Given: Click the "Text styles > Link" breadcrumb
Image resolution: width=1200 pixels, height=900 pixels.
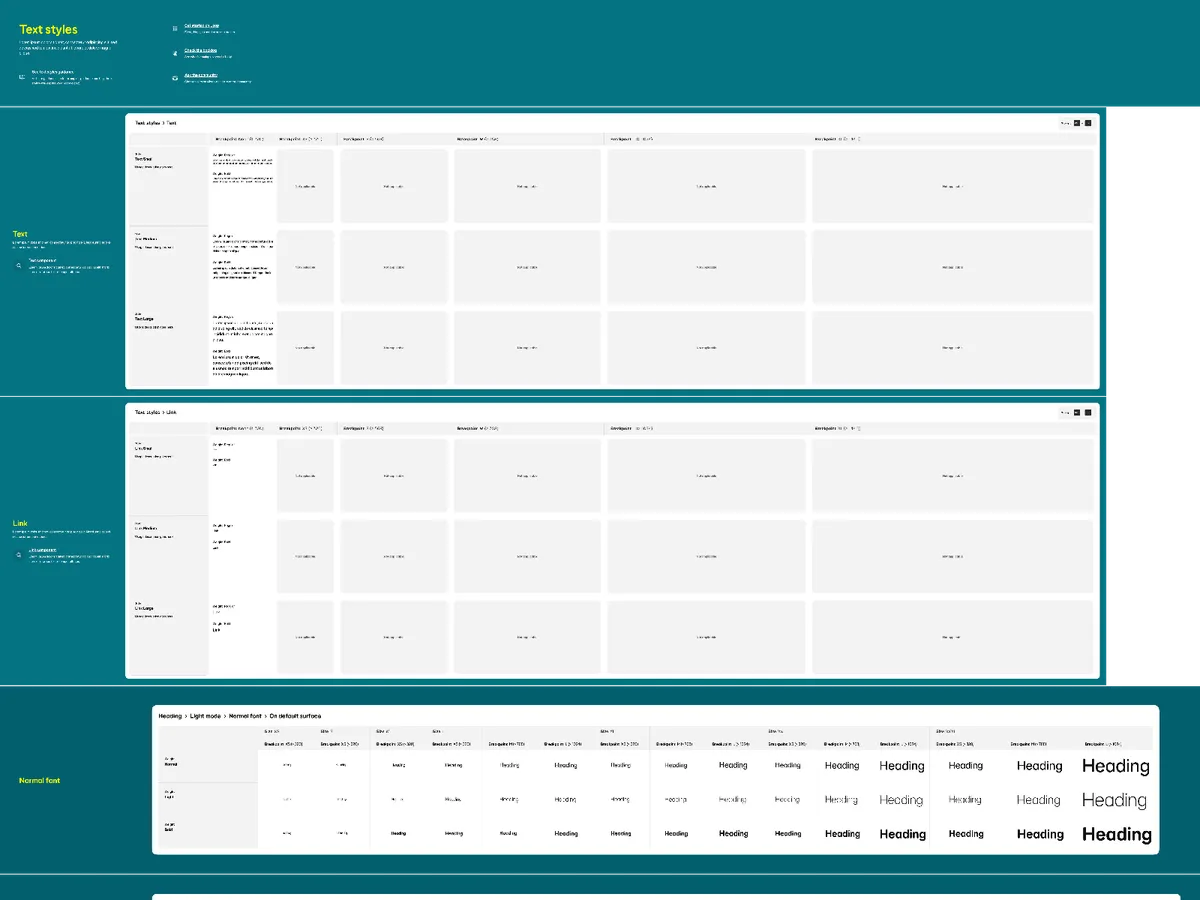Looking at the screenshot, I should pos(156,412).
